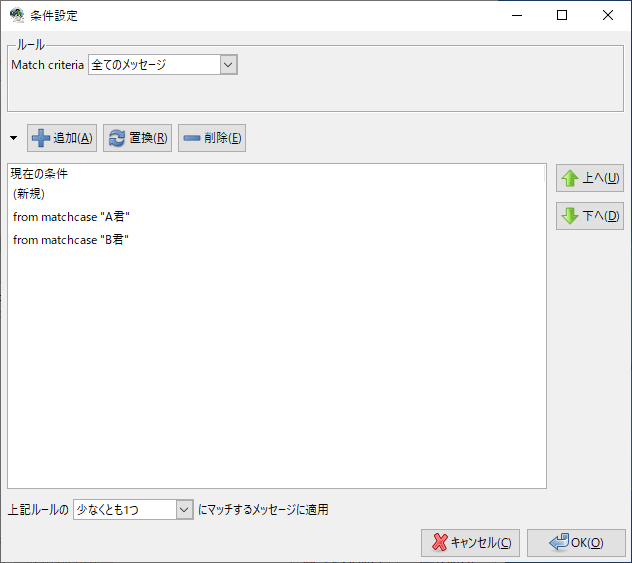Collapse the rule area disclosure triangle

14,138
